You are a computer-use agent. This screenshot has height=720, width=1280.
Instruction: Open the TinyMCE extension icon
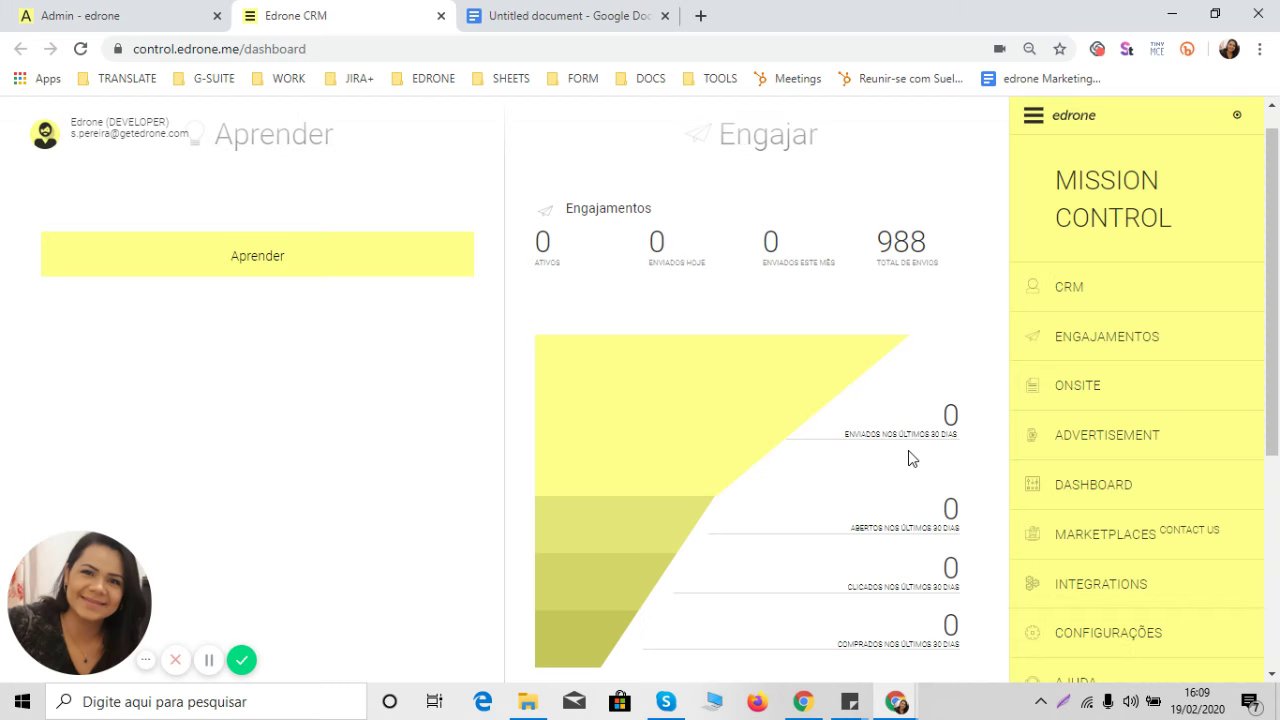point(1157,48)
